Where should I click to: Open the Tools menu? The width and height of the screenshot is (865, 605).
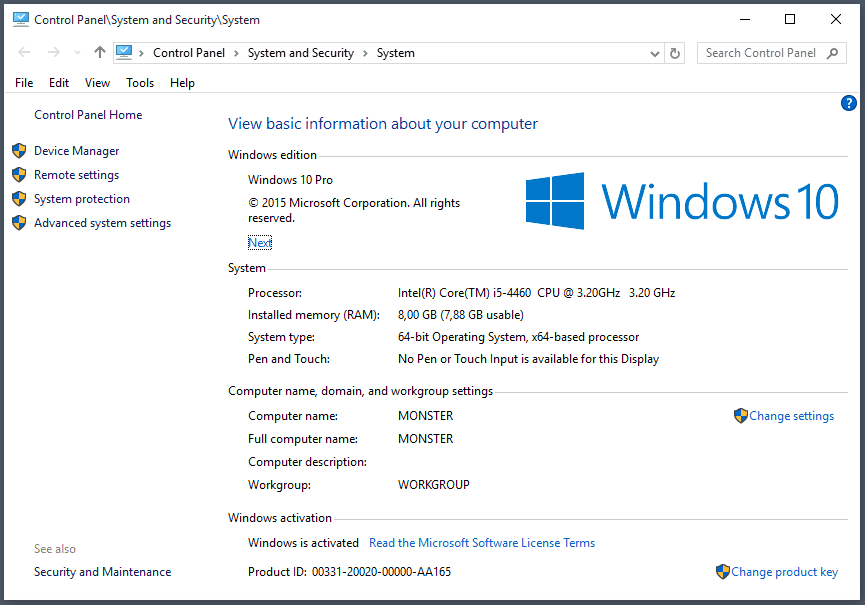pos(140,83)
